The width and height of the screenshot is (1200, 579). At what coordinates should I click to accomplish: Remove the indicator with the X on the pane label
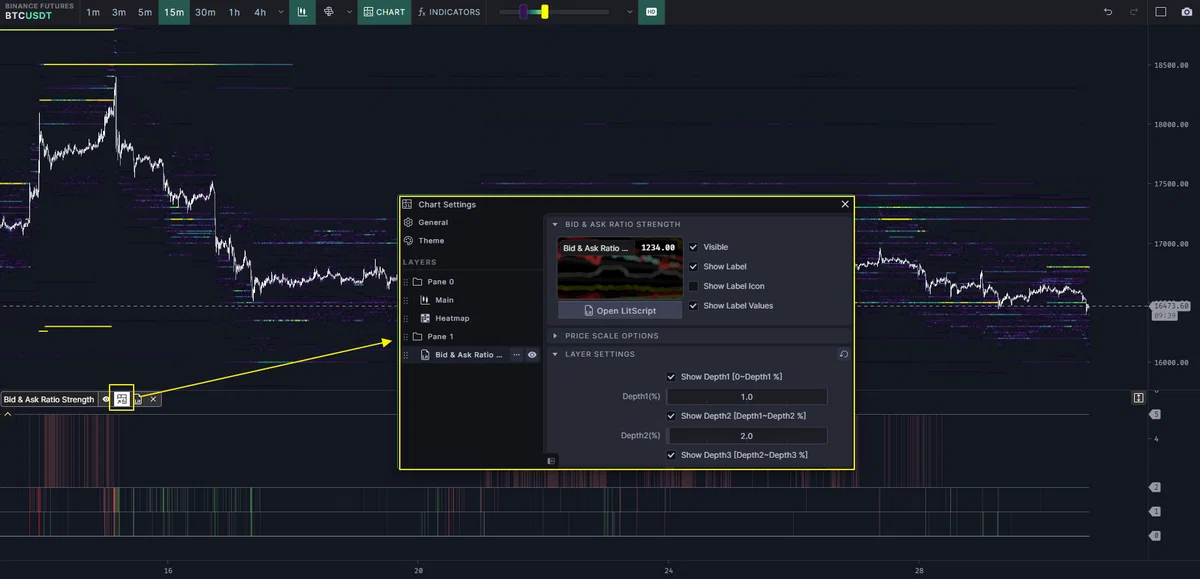pyautogui.click(x=153, y=399)
